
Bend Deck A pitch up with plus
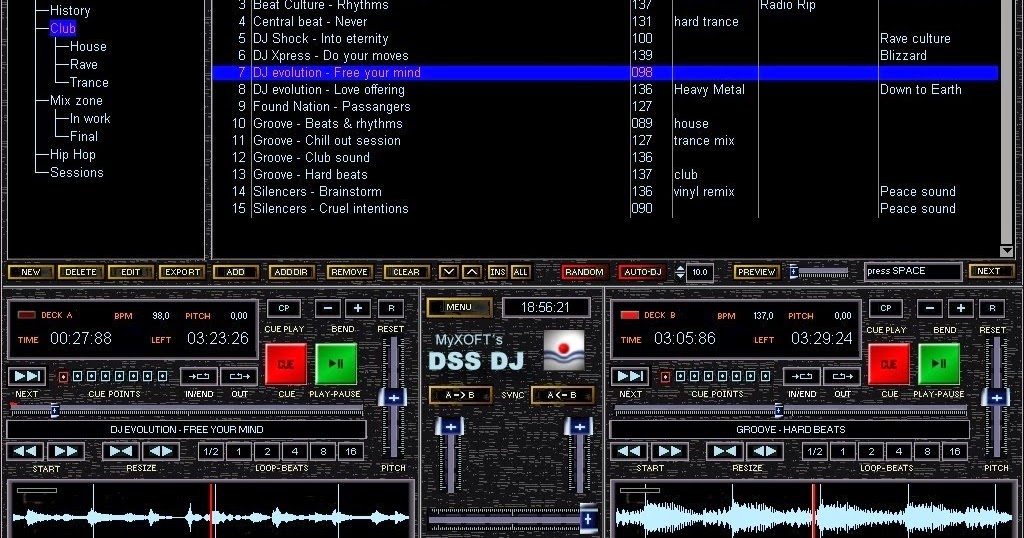point(358,308)
